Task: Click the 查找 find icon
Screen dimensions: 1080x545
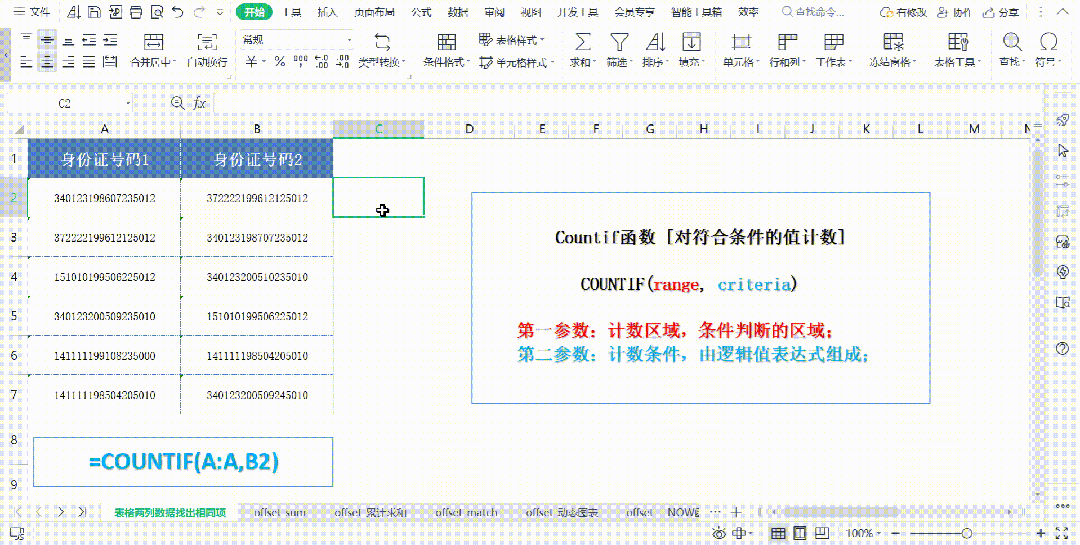Action: 1012,42
